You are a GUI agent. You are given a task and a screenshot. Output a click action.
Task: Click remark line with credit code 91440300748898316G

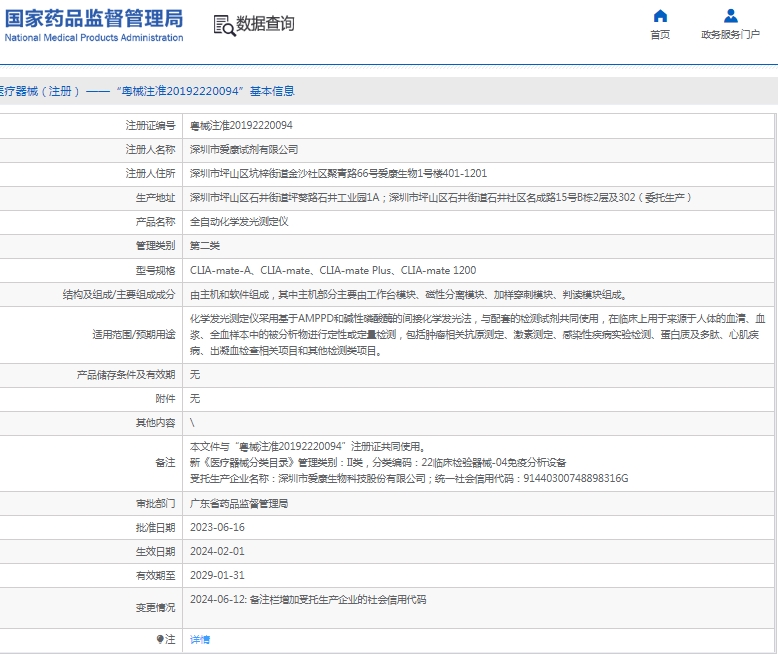click(x=409, y=478)
